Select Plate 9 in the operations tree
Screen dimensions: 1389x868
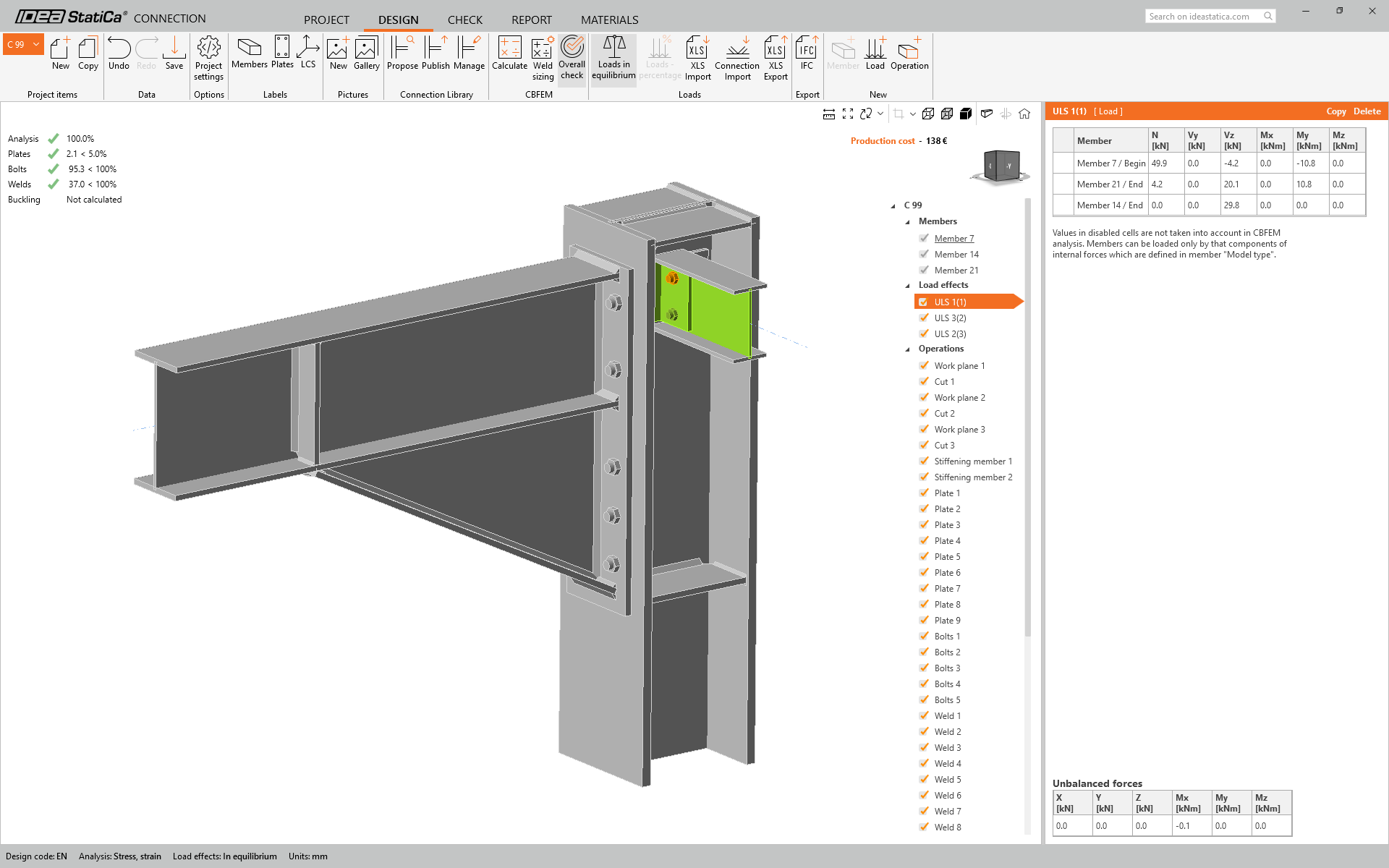tap(948, 621)
